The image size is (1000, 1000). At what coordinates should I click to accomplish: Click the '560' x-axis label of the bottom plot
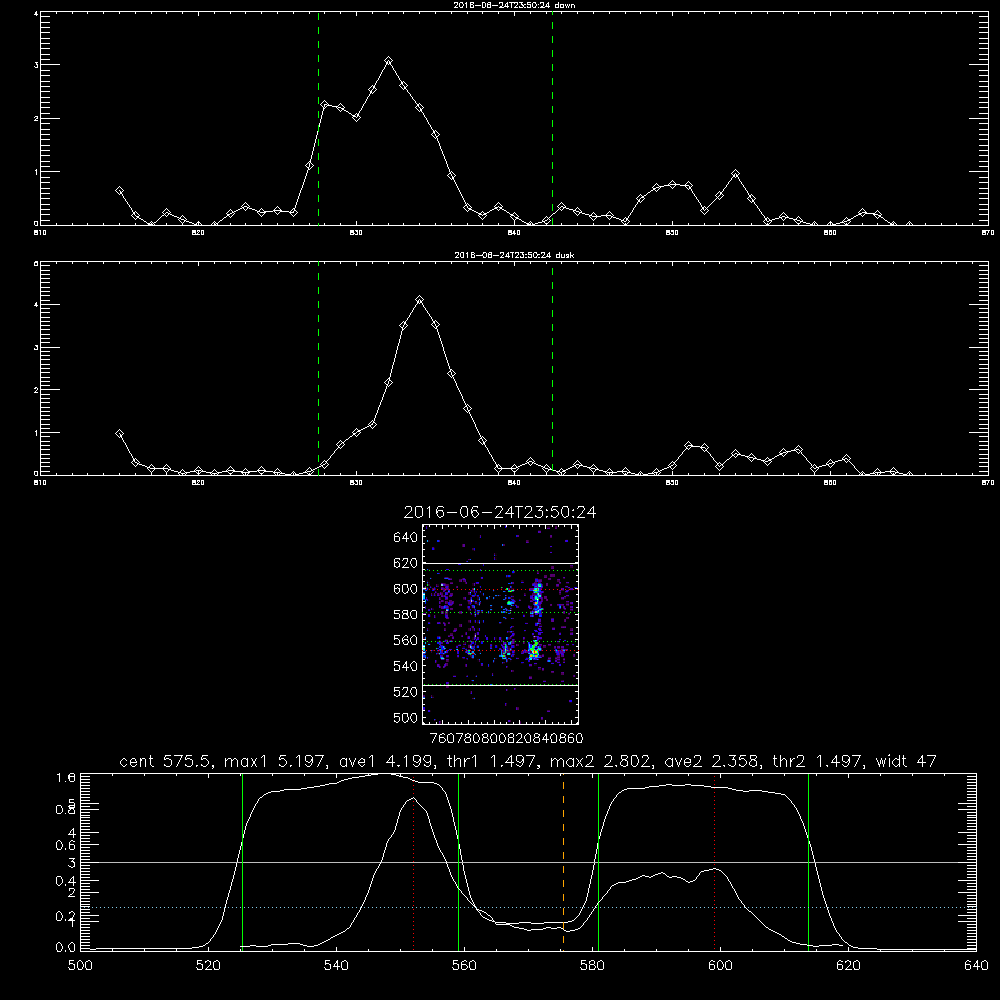pos(464,966)
